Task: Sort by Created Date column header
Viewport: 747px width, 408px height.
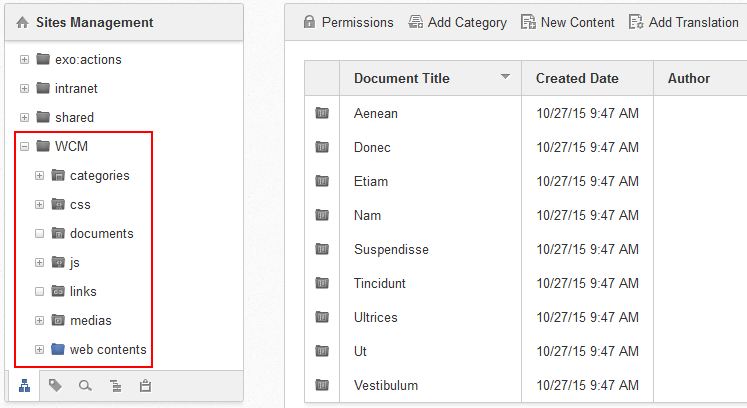Action: [x=577, y=78]
